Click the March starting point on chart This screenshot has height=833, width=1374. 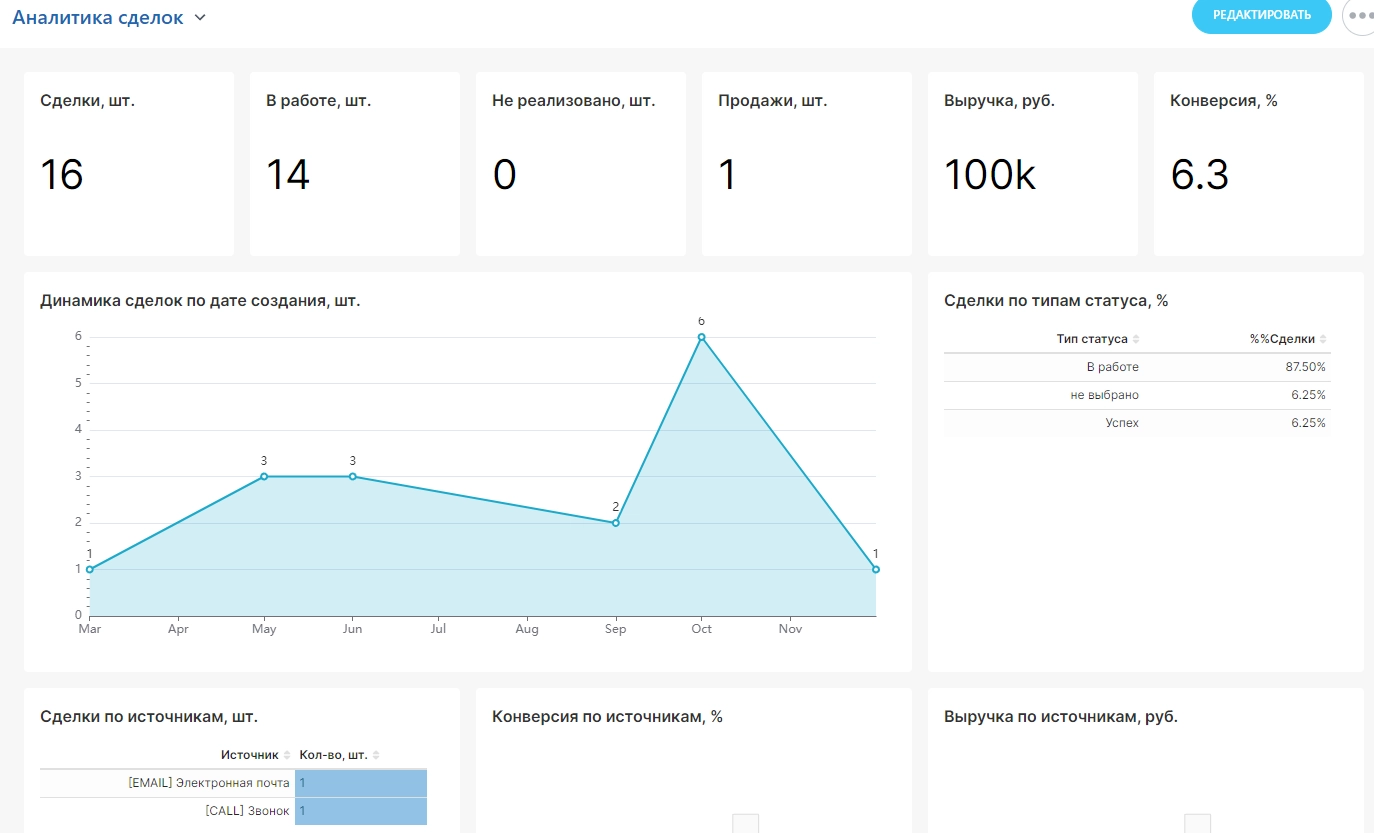(90, 569)
